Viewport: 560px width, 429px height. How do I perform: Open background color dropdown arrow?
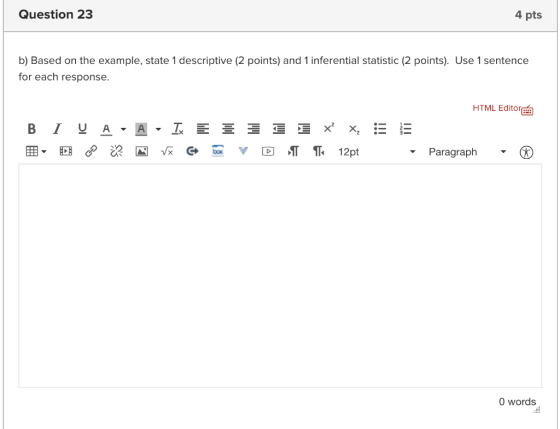tap(158, 129)
